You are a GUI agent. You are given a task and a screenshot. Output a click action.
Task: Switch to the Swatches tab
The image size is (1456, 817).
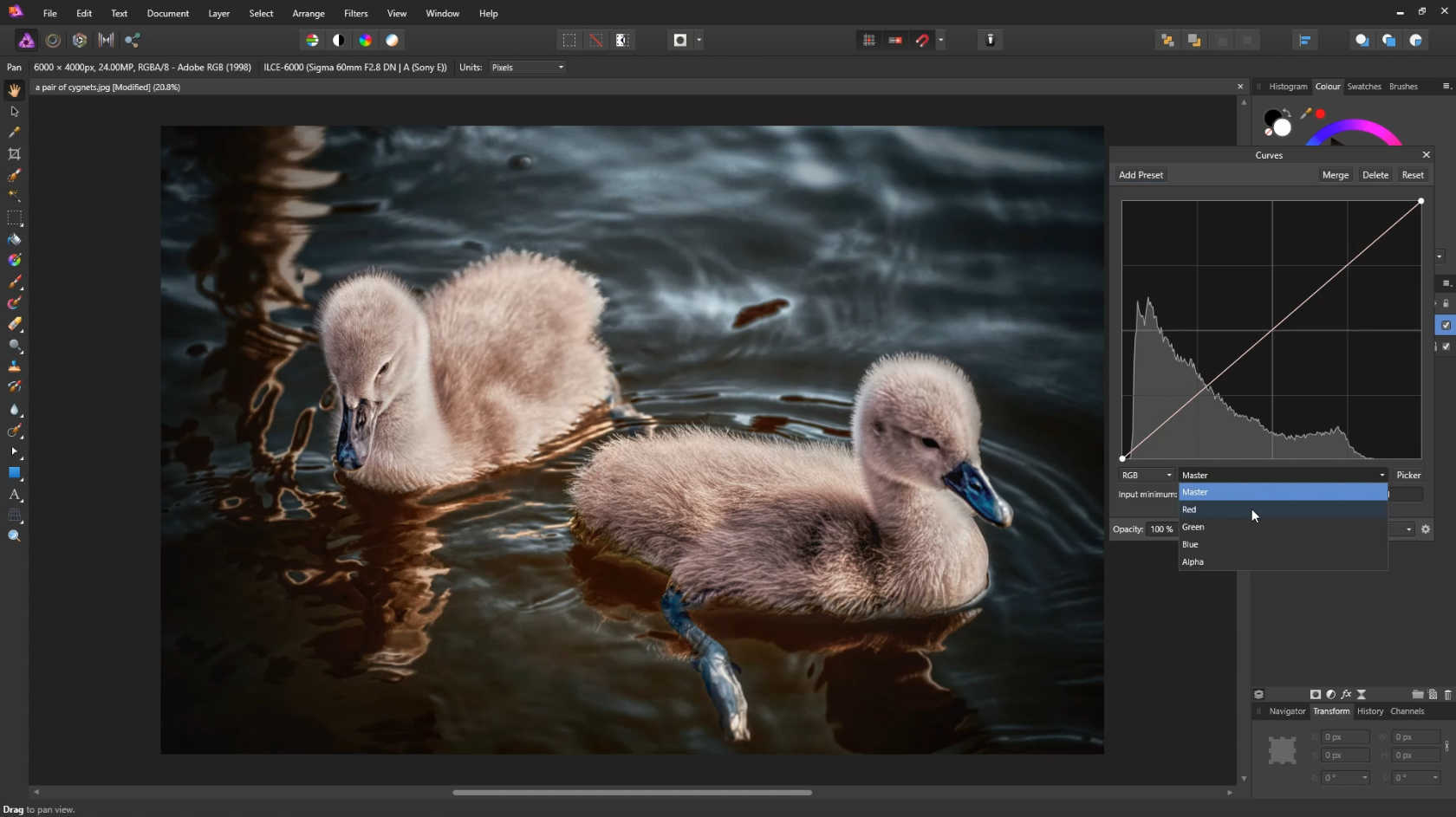(1363, 87)
